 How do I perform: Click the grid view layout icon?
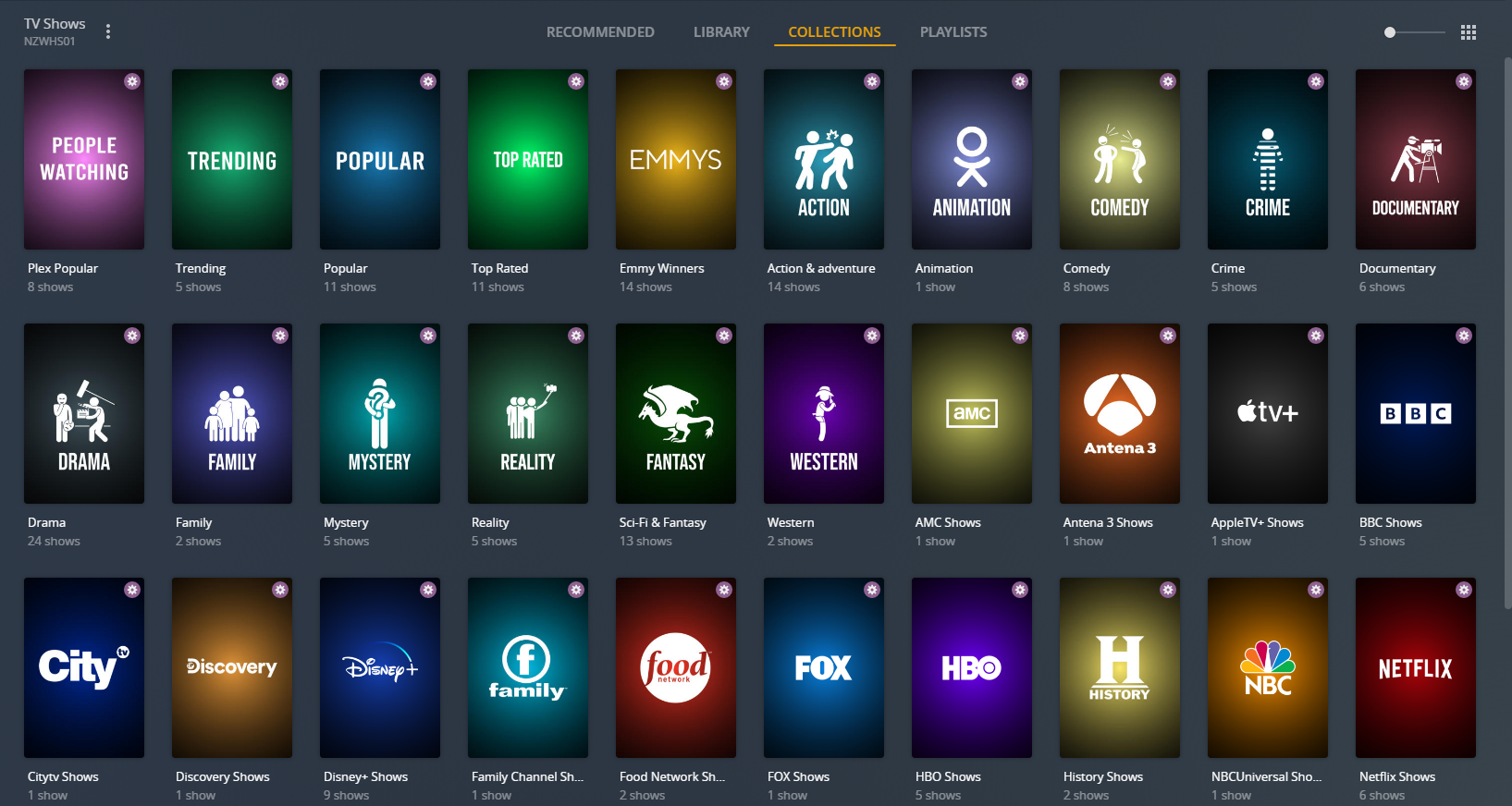1468,32
